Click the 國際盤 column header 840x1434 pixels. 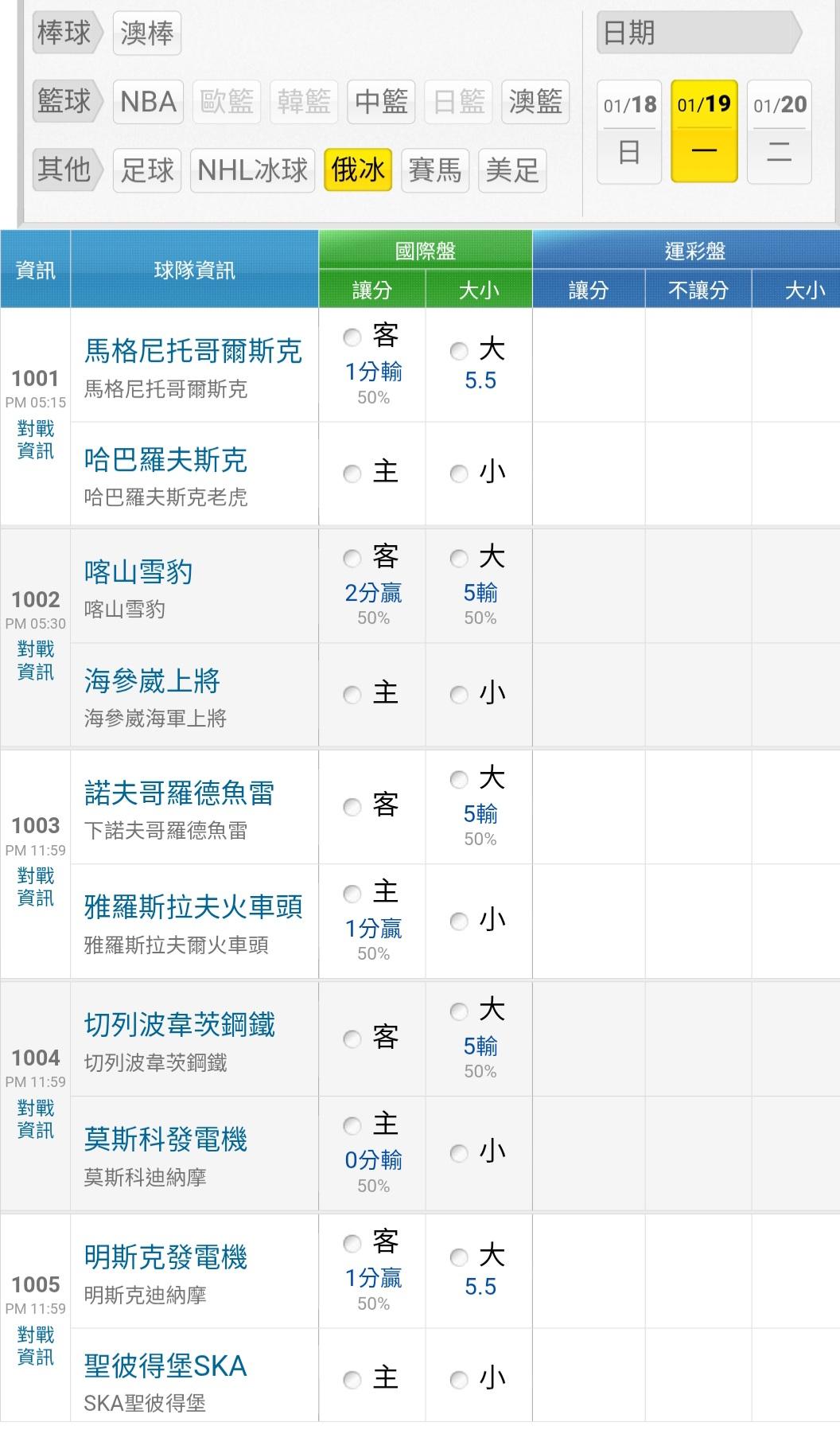[x=426, y=251]
